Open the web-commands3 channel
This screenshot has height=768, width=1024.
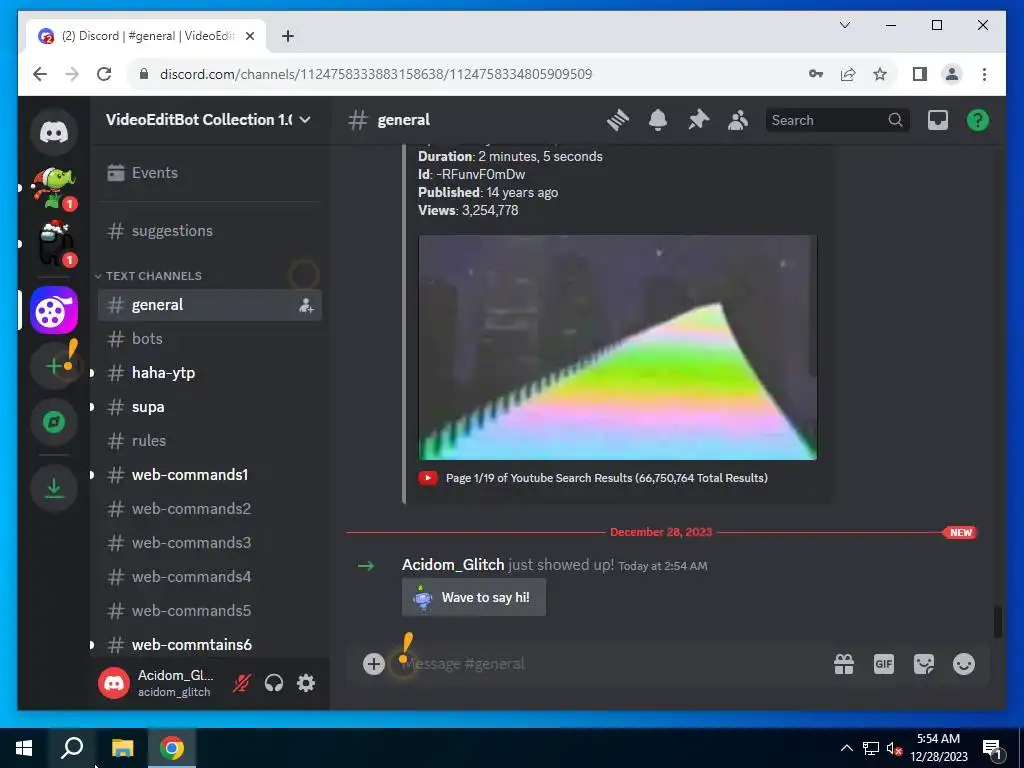coord(209,543)
